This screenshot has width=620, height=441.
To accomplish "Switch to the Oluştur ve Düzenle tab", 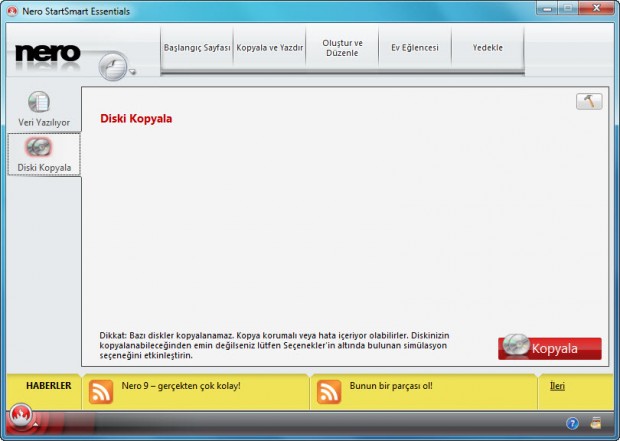I will pos(342,48).
